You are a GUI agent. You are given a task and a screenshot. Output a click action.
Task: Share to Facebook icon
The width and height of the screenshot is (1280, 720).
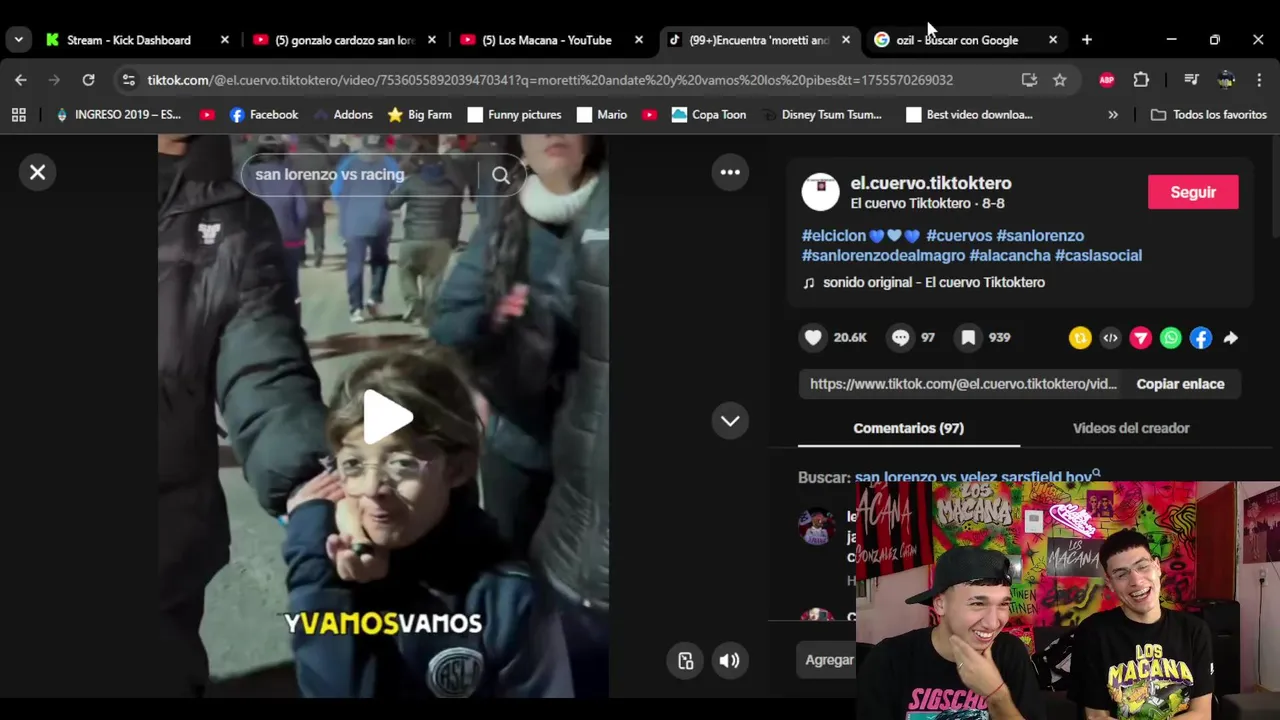point(1200,338)
